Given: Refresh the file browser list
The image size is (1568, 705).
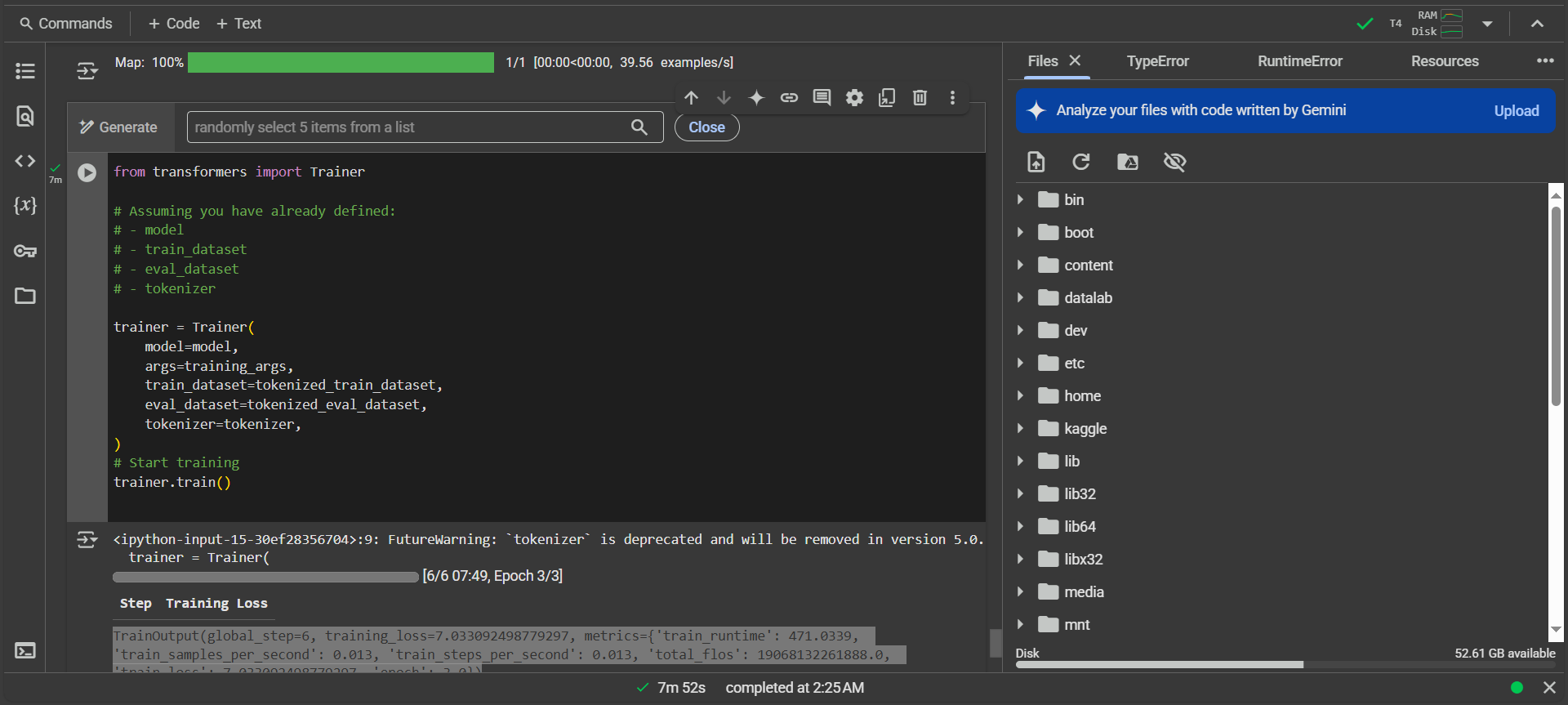Looking at the screenshot, I should [1081, 162].
